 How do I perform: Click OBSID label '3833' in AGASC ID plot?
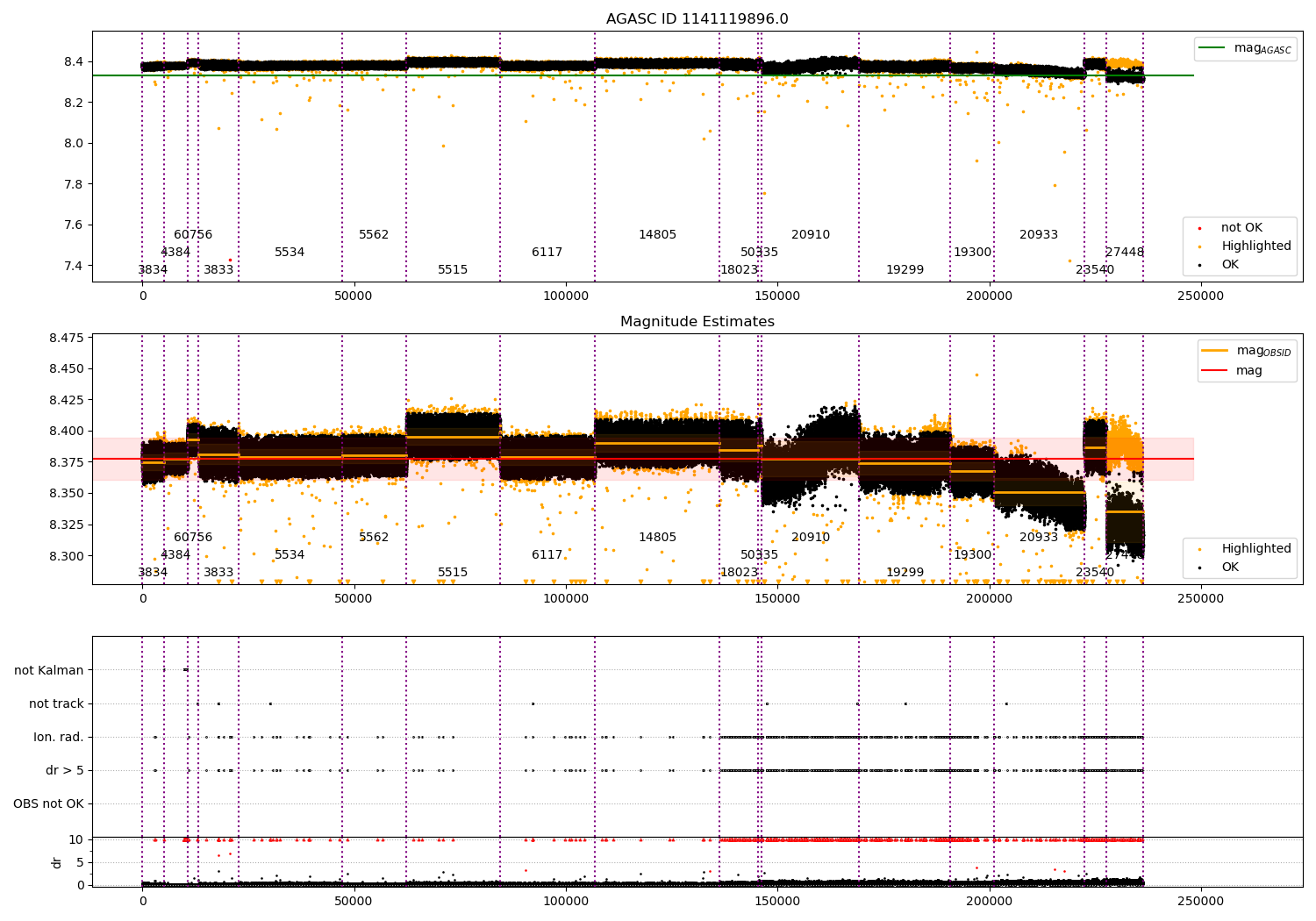(x=218, y=270)
